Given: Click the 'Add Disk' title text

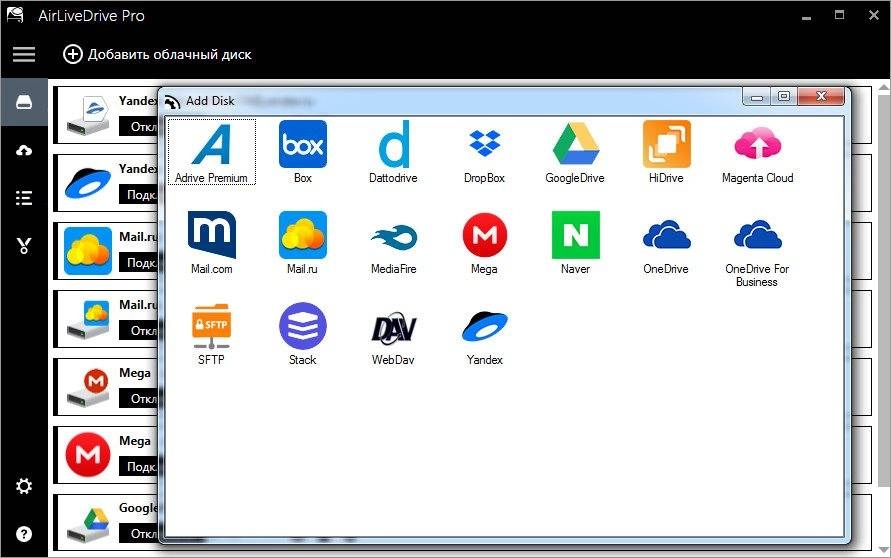Looking at the screenshot, I should click(x=210, y=101).
